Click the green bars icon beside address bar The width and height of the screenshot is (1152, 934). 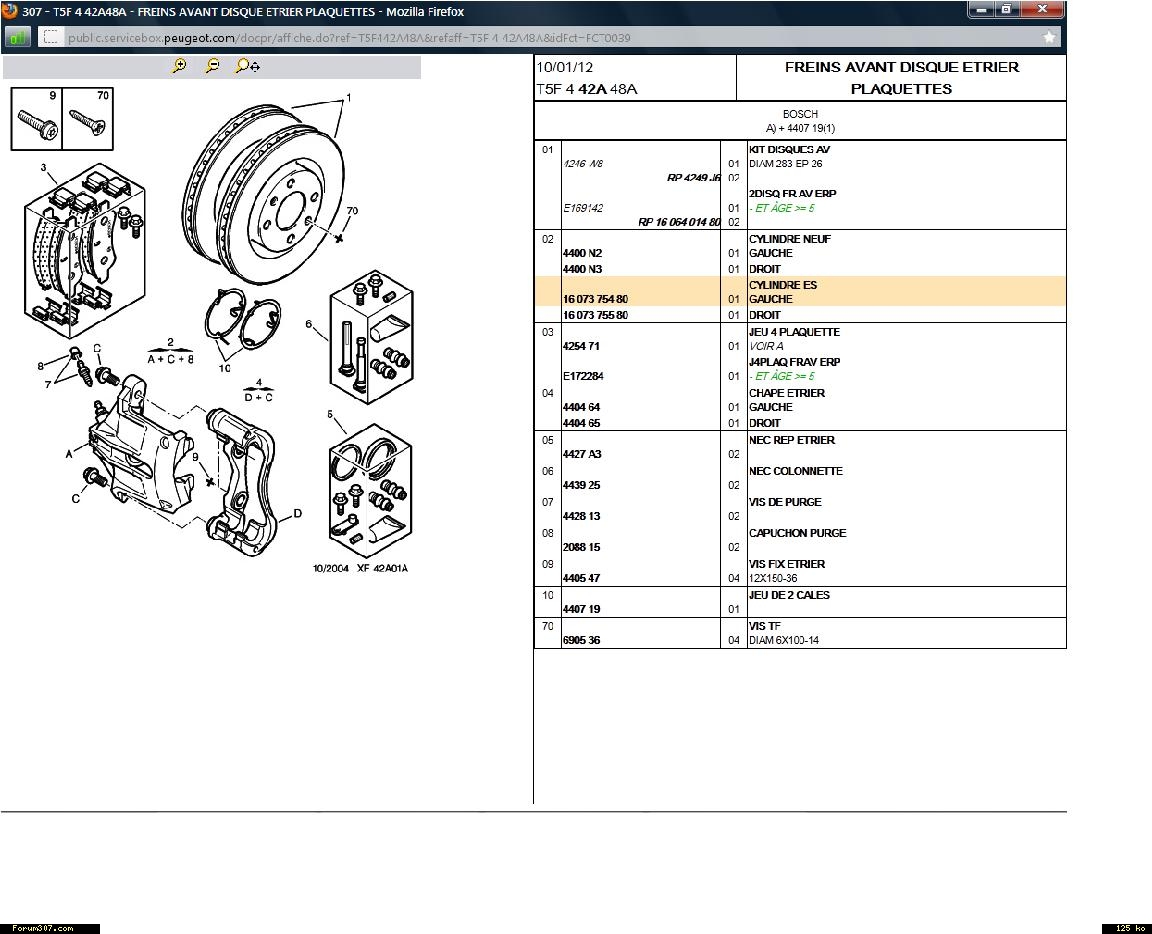(17, 37)
